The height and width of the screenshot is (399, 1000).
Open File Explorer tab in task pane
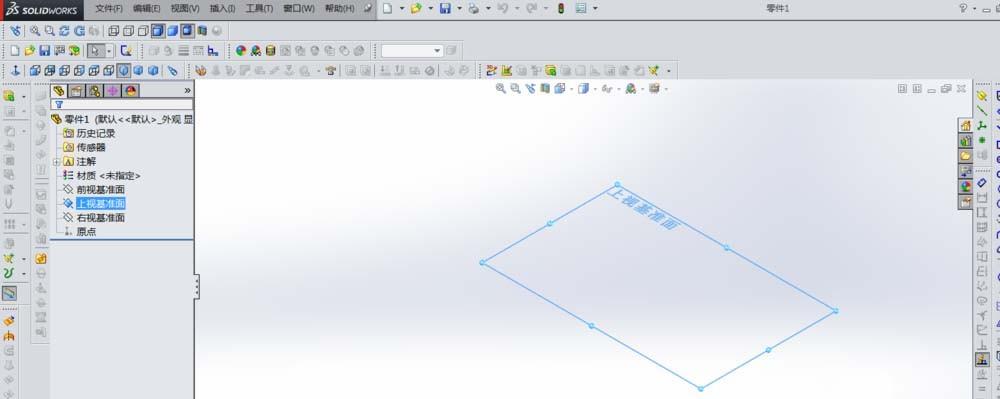(966, 156)
